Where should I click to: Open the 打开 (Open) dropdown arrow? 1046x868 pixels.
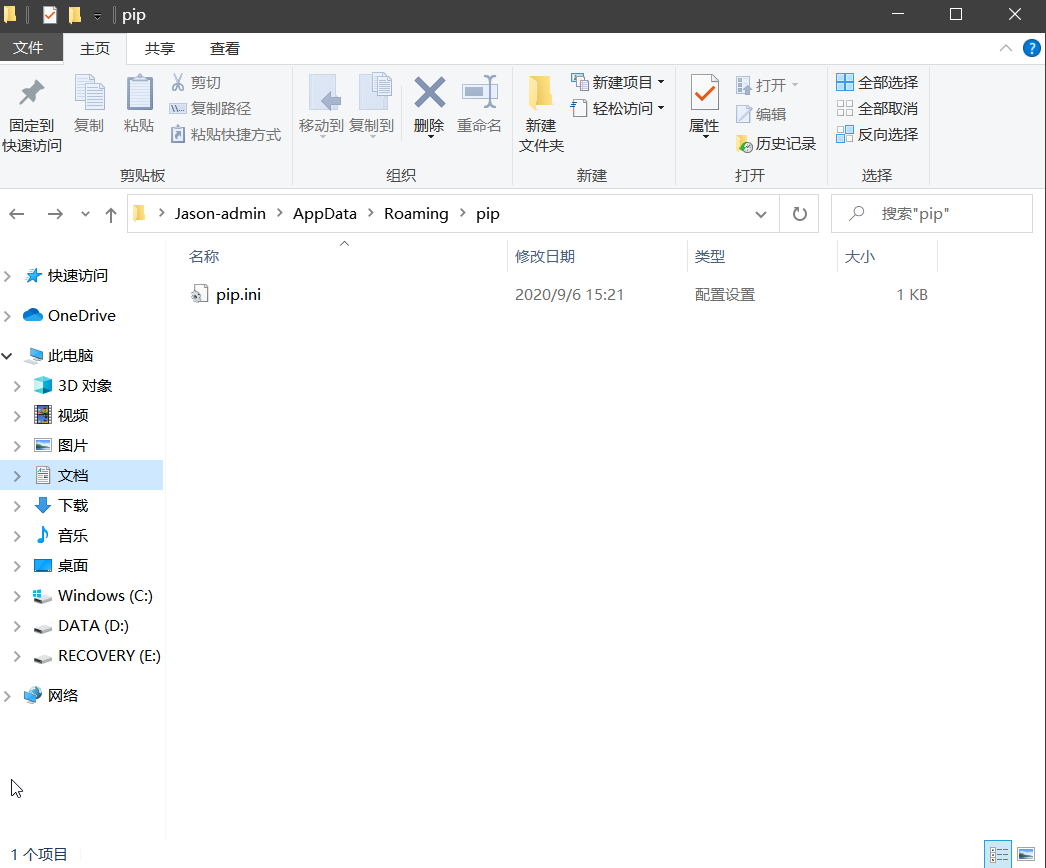pos(795,85)
